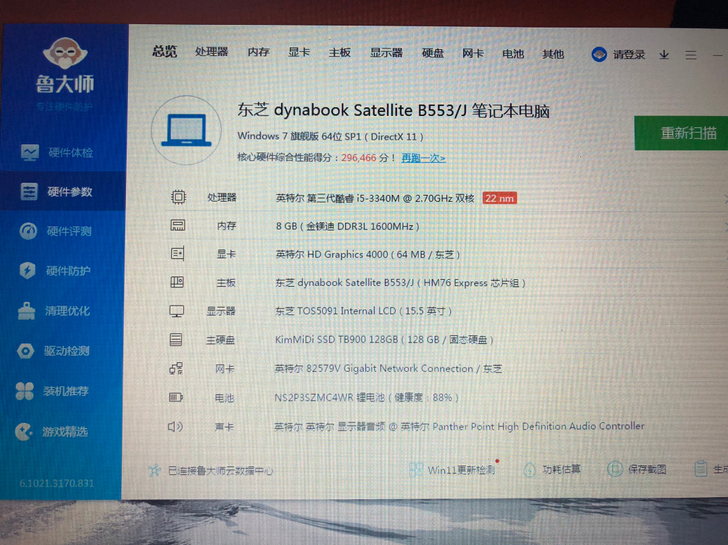Click the HM76 Express motherboard text

[x=400, y=283]
